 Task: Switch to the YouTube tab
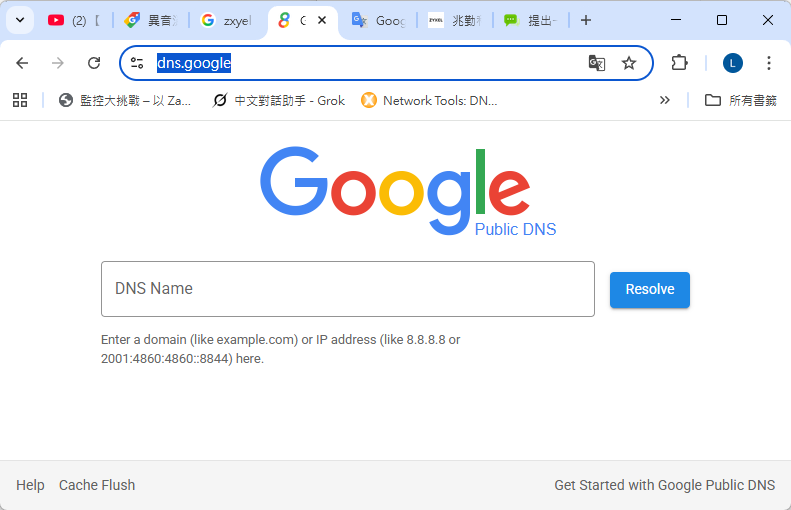[76, 20]
